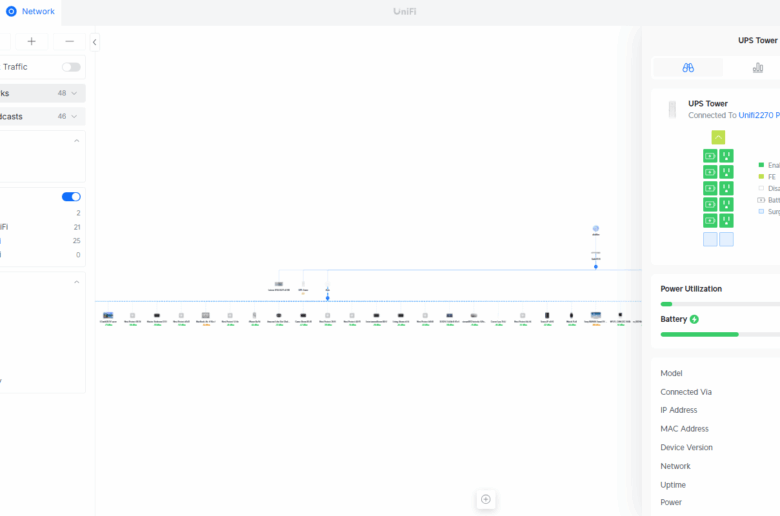Open the overview binoculars tab
Screen dimensions: 780x516
click(688, 67)
